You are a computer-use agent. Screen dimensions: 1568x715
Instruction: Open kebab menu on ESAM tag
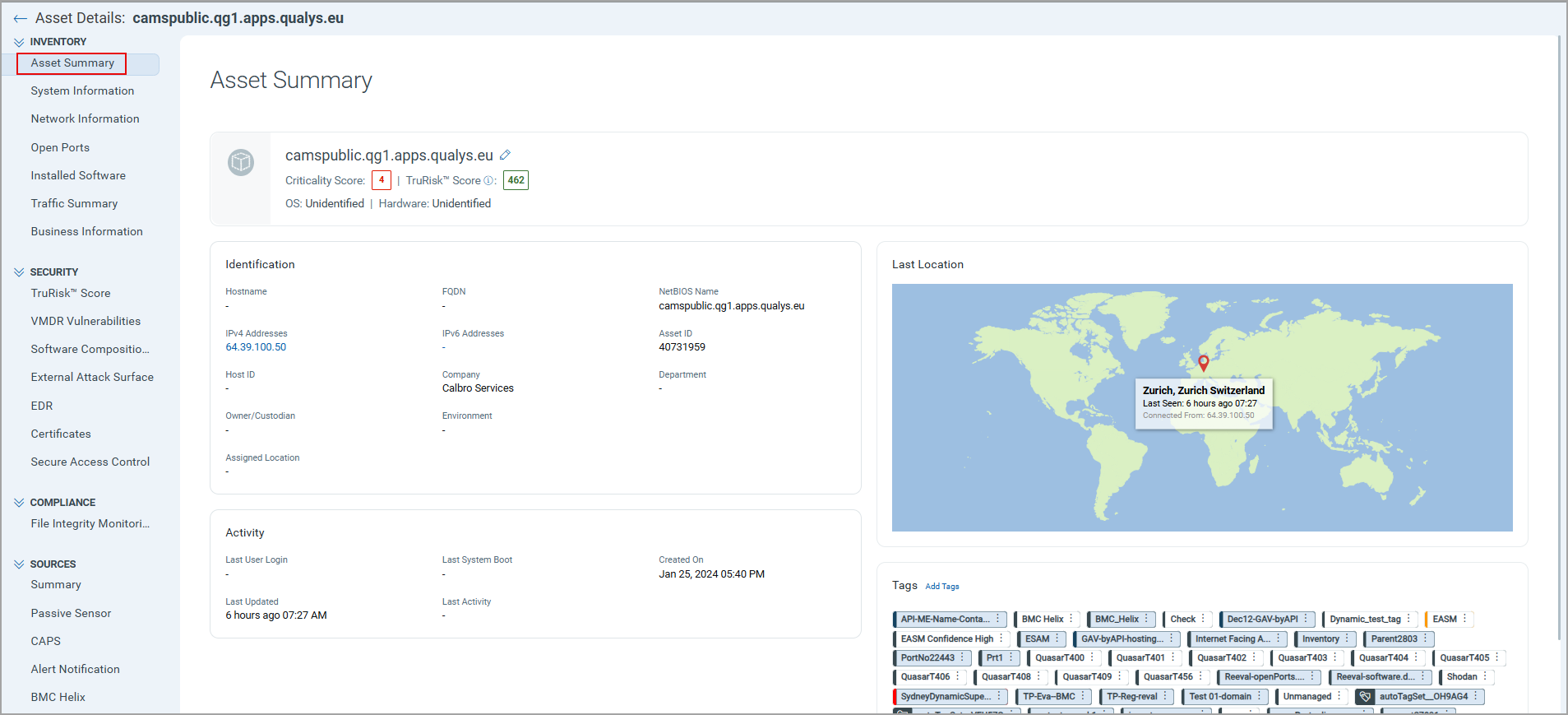[1057, 638]
